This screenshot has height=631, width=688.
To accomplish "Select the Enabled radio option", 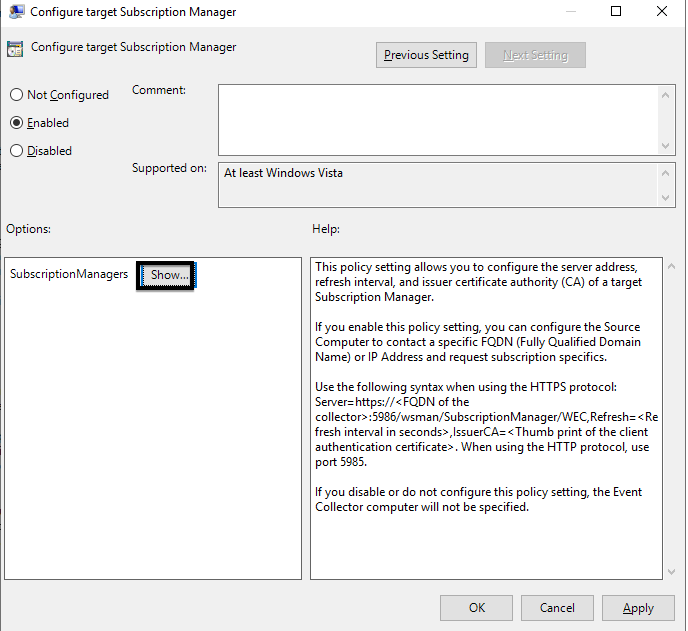I will 16,123.
